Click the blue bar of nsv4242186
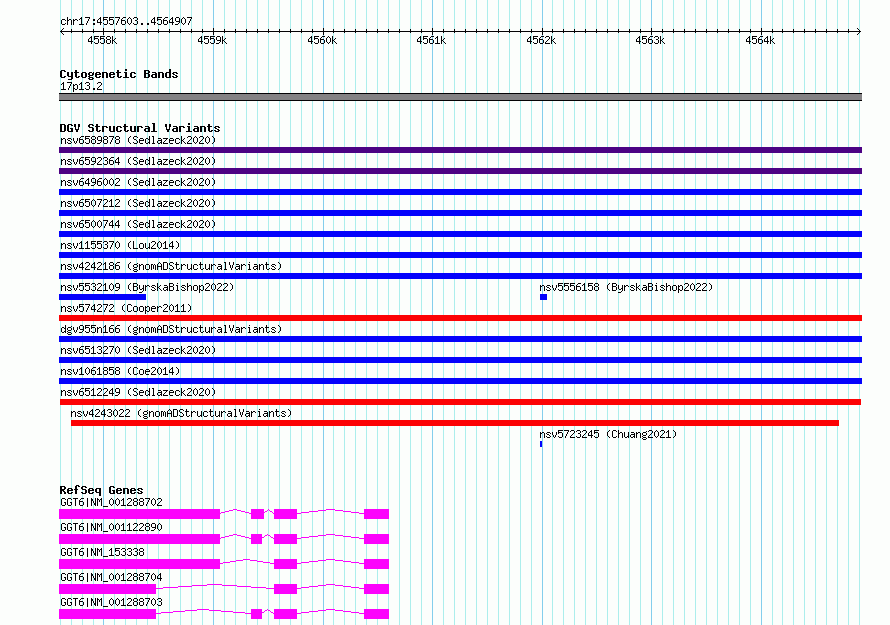 460,276
